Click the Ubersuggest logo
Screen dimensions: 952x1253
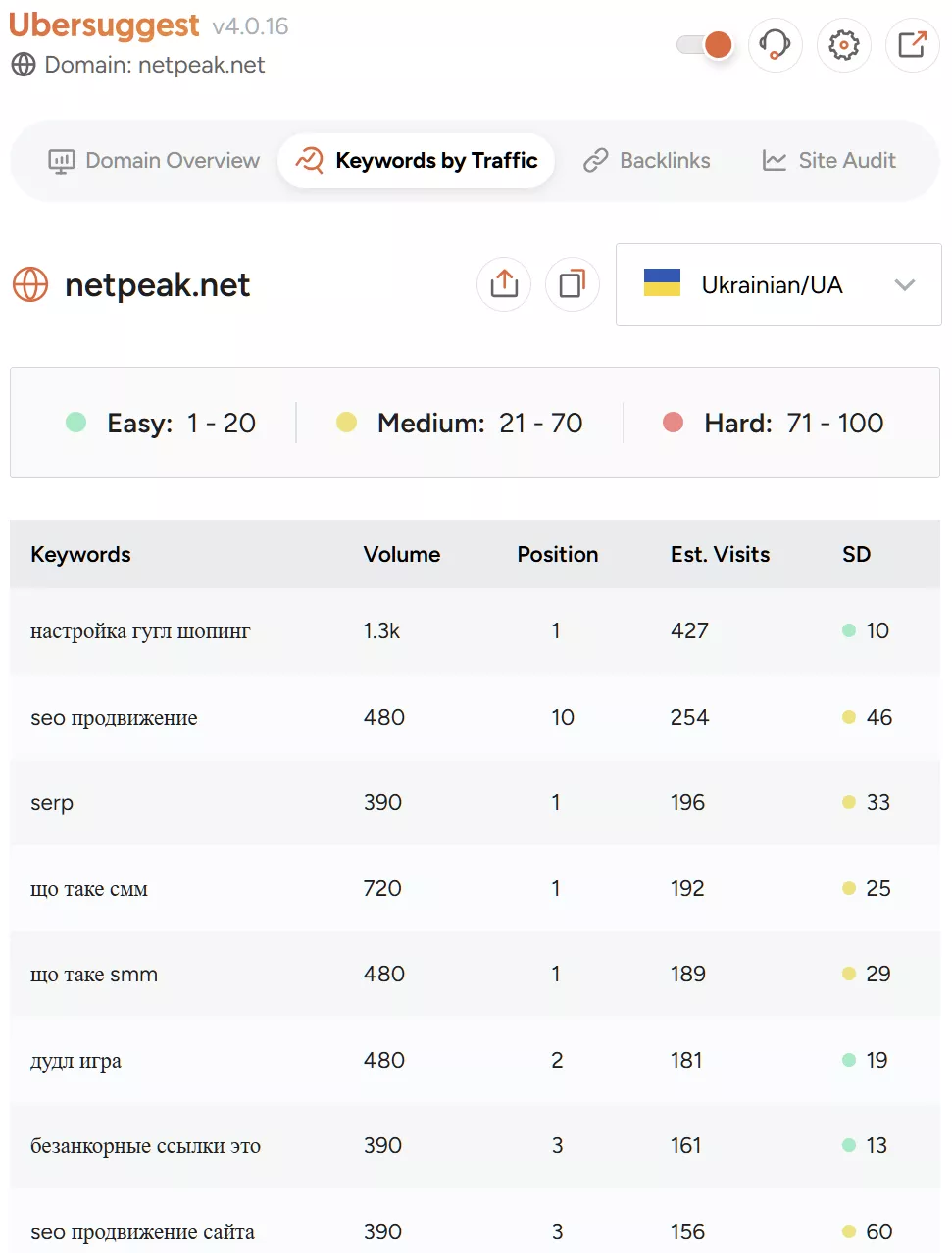[105, 25]
